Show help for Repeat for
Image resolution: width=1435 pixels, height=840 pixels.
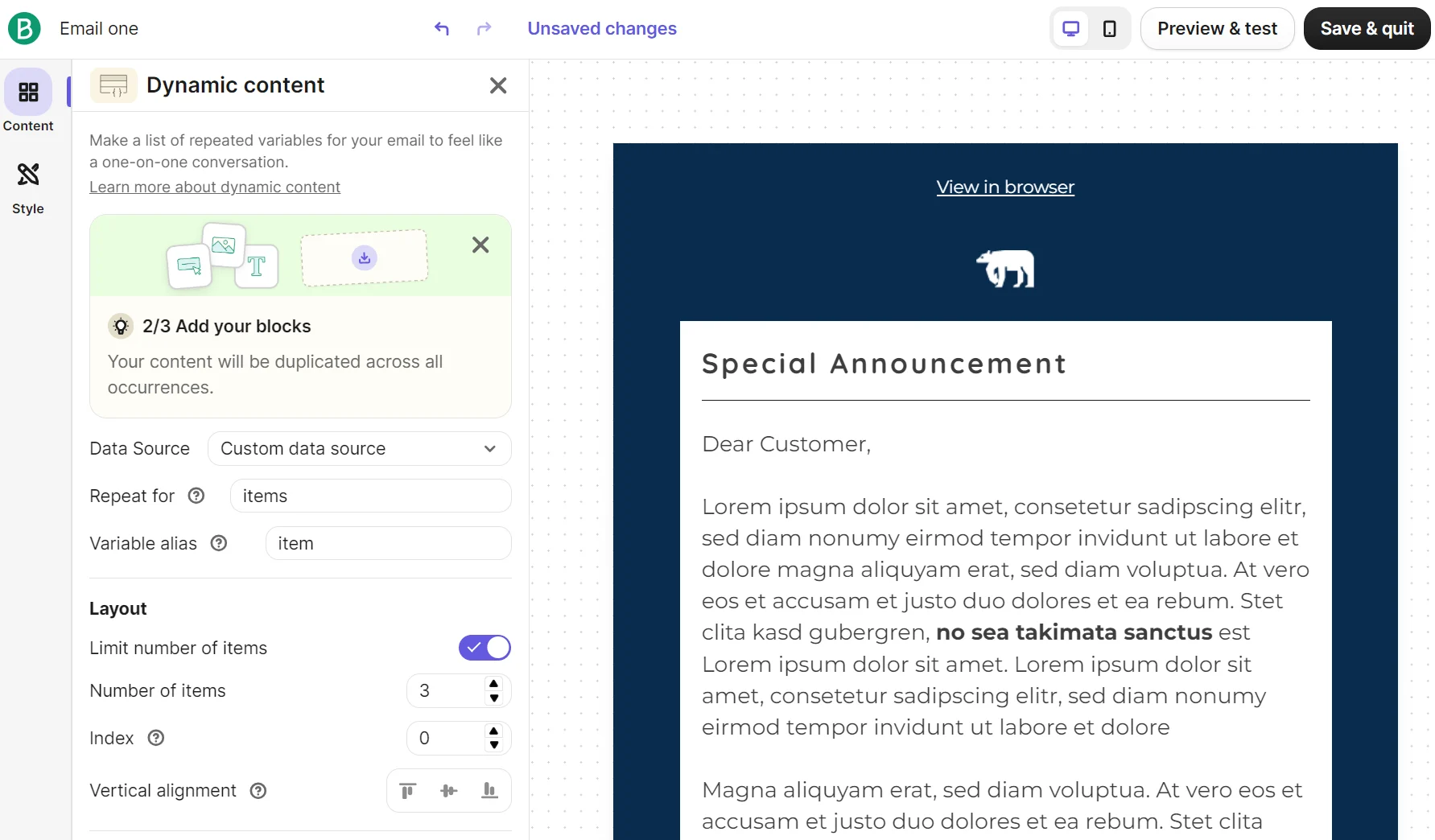click(196, 496)
